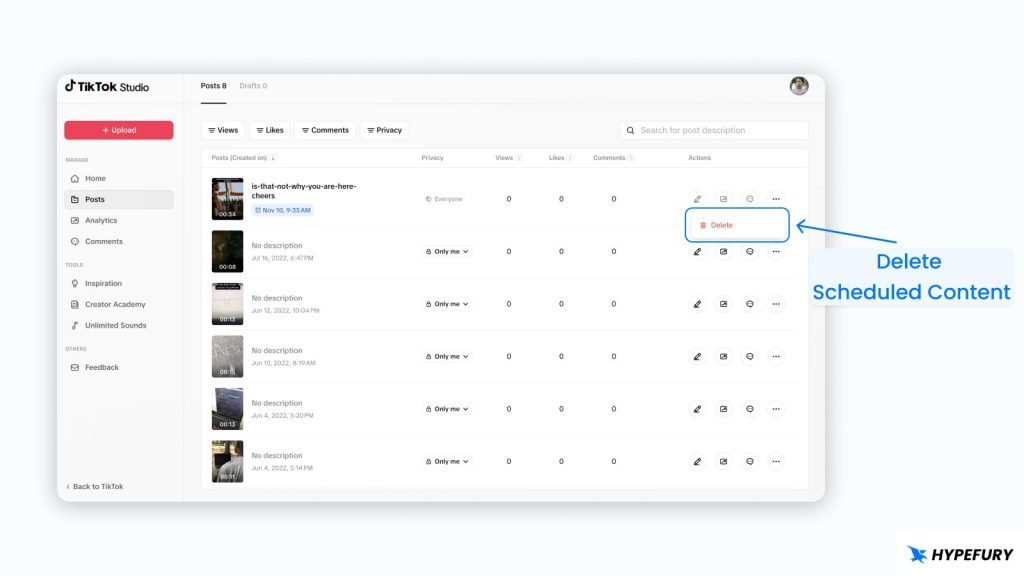Switch to the Drafts tab

253,86
